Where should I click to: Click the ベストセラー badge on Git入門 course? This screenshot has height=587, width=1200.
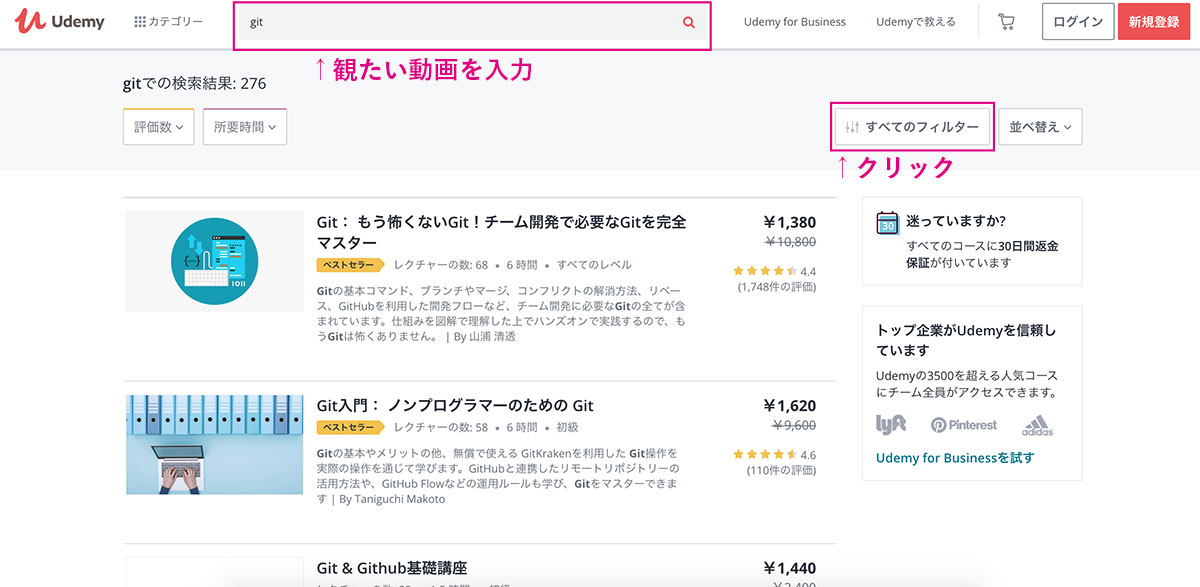coord(351,427)
